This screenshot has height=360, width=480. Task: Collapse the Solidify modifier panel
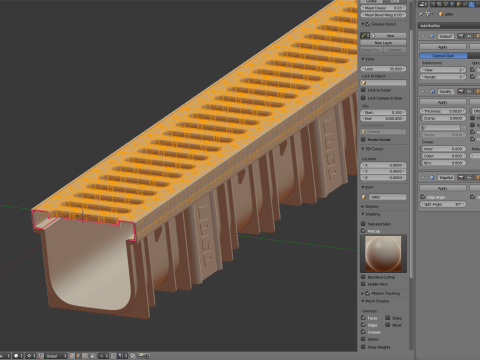pyautogui.click(x=423, y=91)
